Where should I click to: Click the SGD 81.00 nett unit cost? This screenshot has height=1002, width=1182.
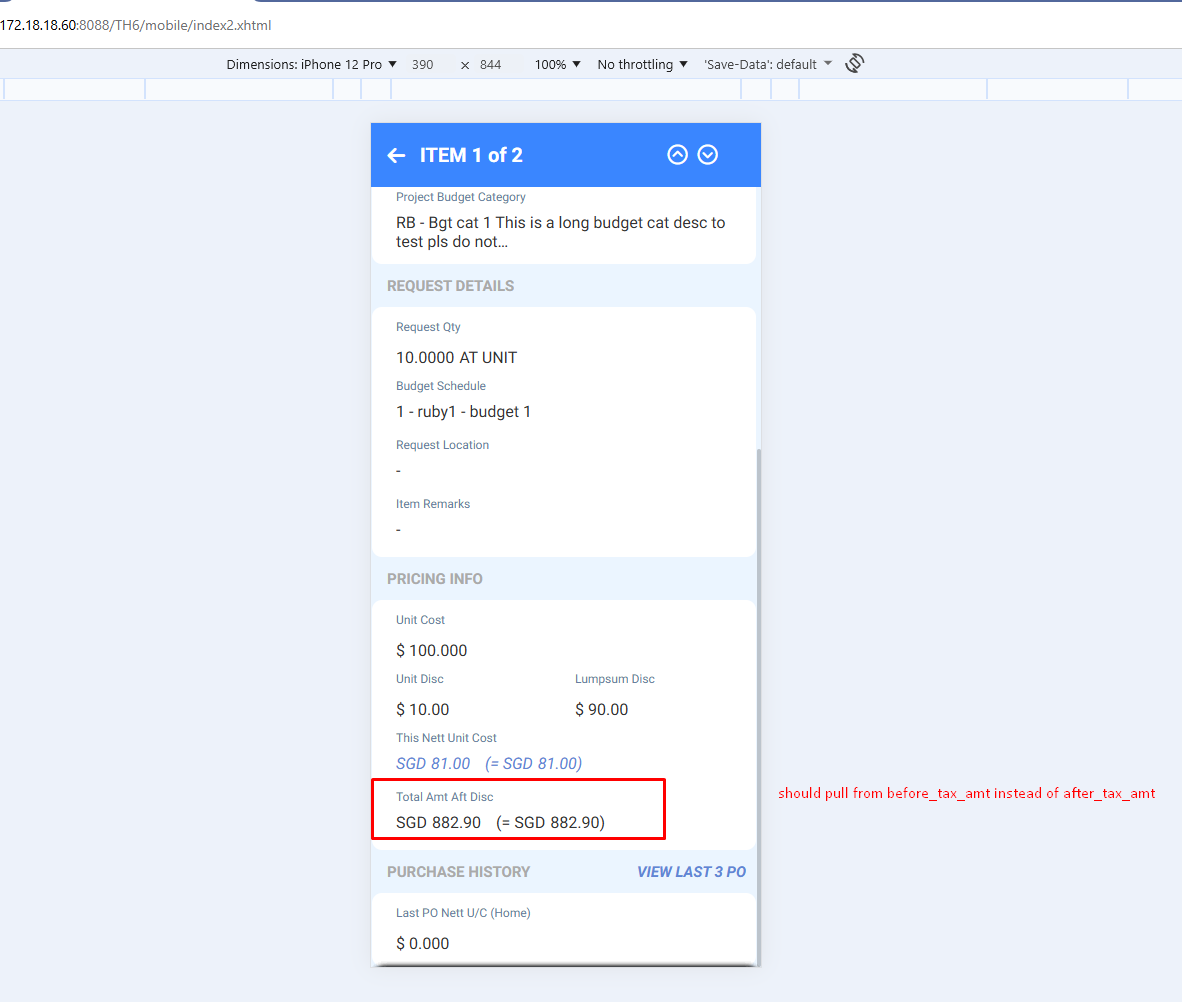click(x=433, y=763)
